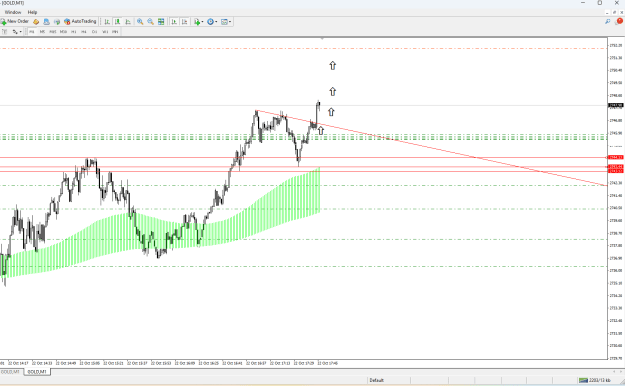Click the chart shift triangle marker
Screen dimensions: 625x386
(x=322, y=39)
